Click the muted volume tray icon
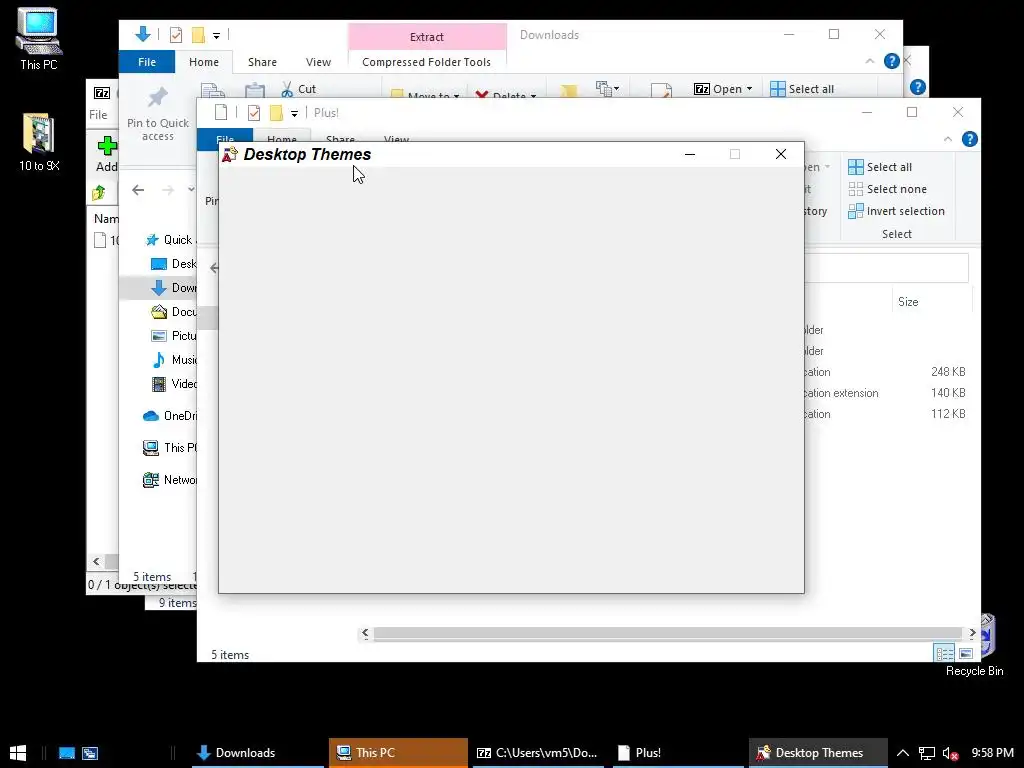Screen dimensions: 1024x768 click(x=951, y=753)
